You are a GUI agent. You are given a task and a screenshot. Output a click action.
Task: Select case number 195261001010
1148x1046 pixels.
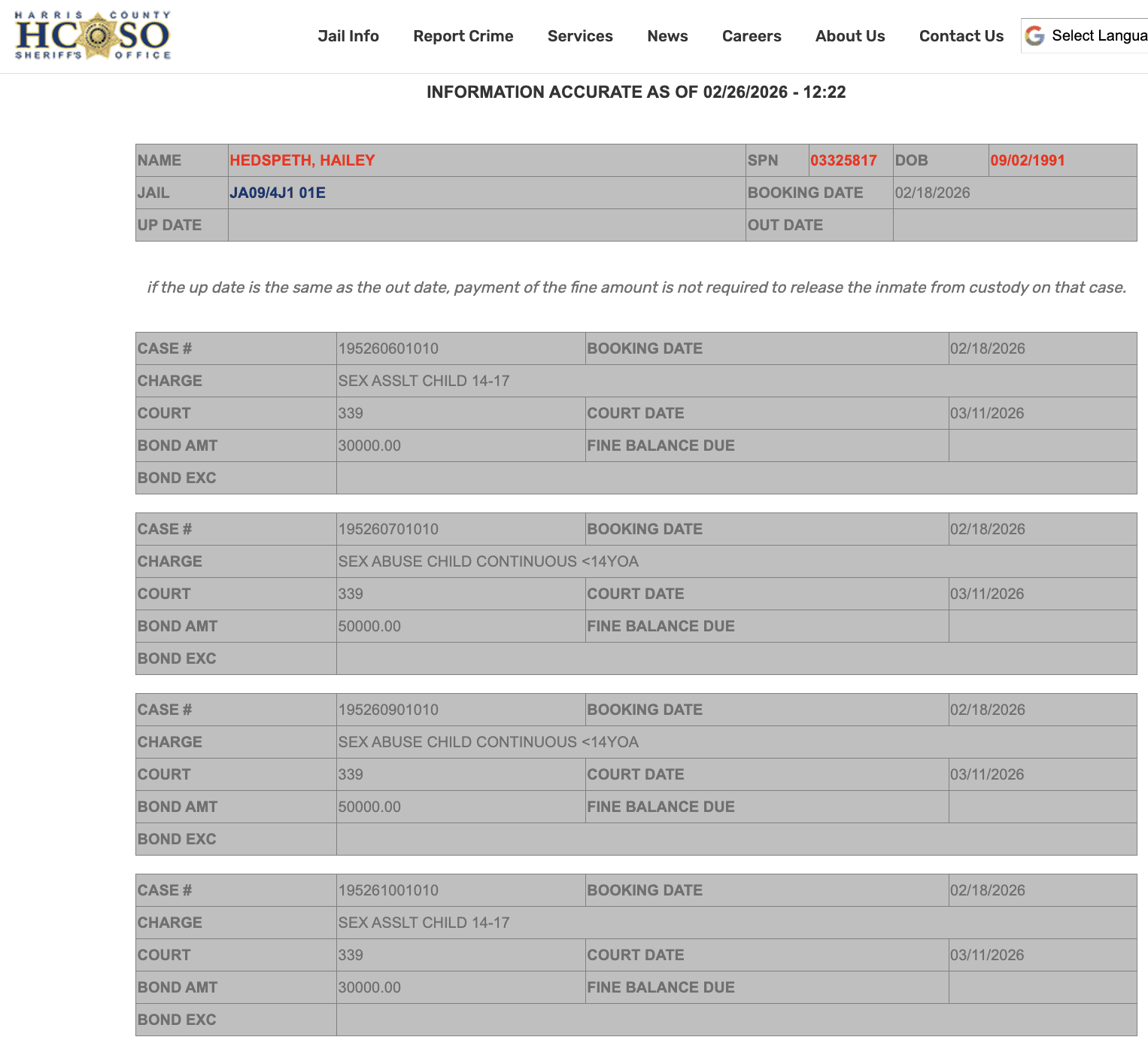click(x=387, y=890)
